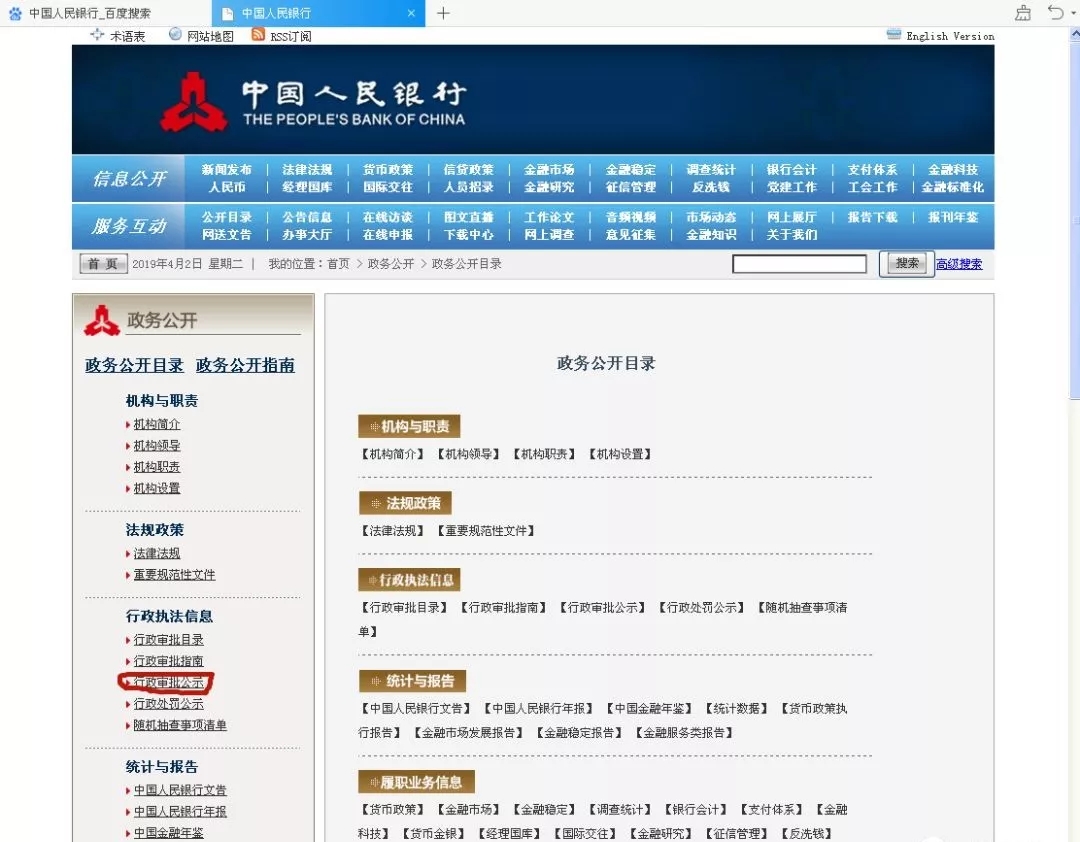This screenshot has height=842, width=1080.
Task: Open 高级搜索 advanced search link
Action: (959, 264)
